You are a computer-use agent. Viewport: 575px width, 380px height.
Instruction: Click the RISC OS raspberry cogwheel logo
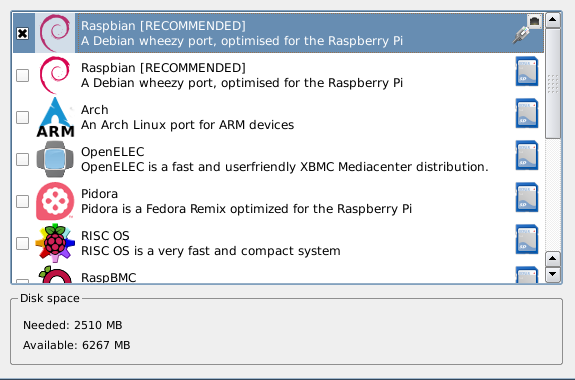(x=55, y=243)
